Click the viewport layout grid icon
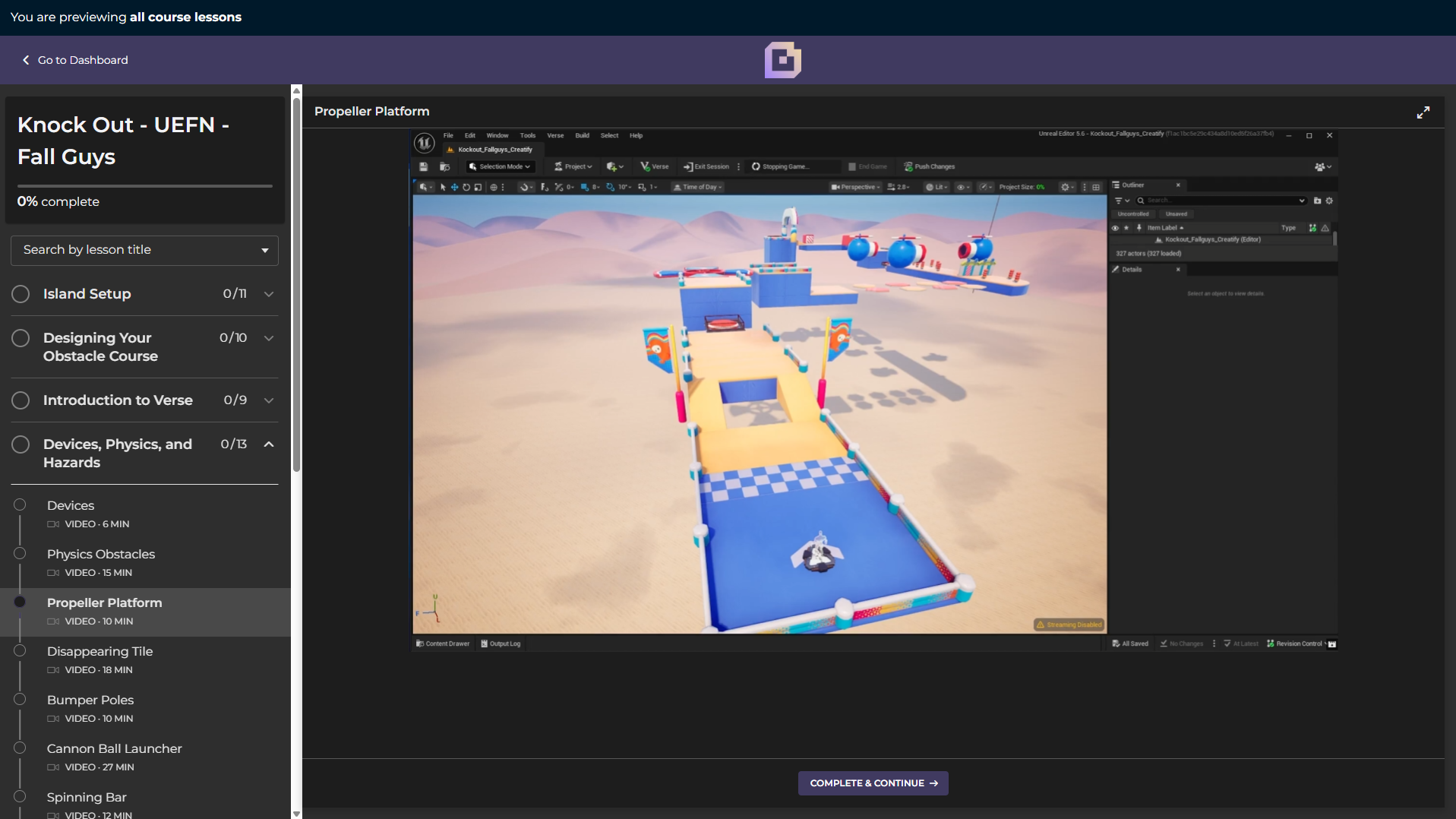The height and width of the screenshot is (819, 1456). (x=1096, y=187)
